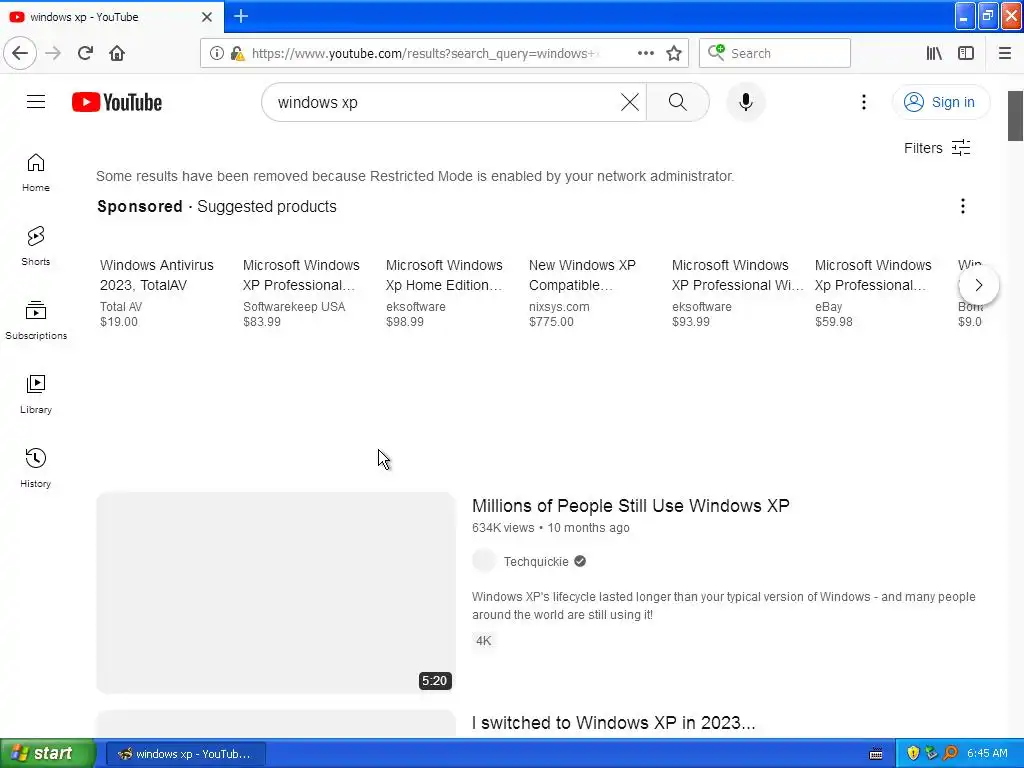Open Subscriptions in the sidebar

36,321
